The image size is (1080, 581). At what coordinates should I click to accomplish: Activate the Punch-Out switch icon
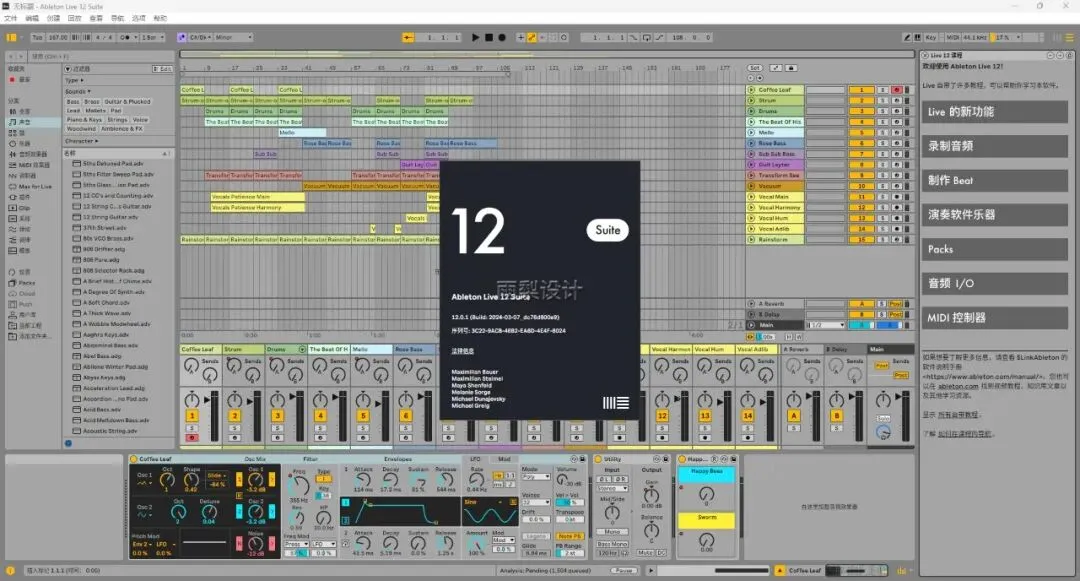[659, 37]
